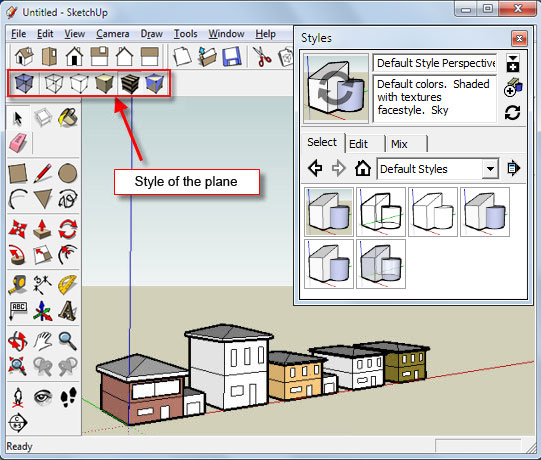Pick the Protractor tool
Screen dimensions: 541x460
point(68,285)
